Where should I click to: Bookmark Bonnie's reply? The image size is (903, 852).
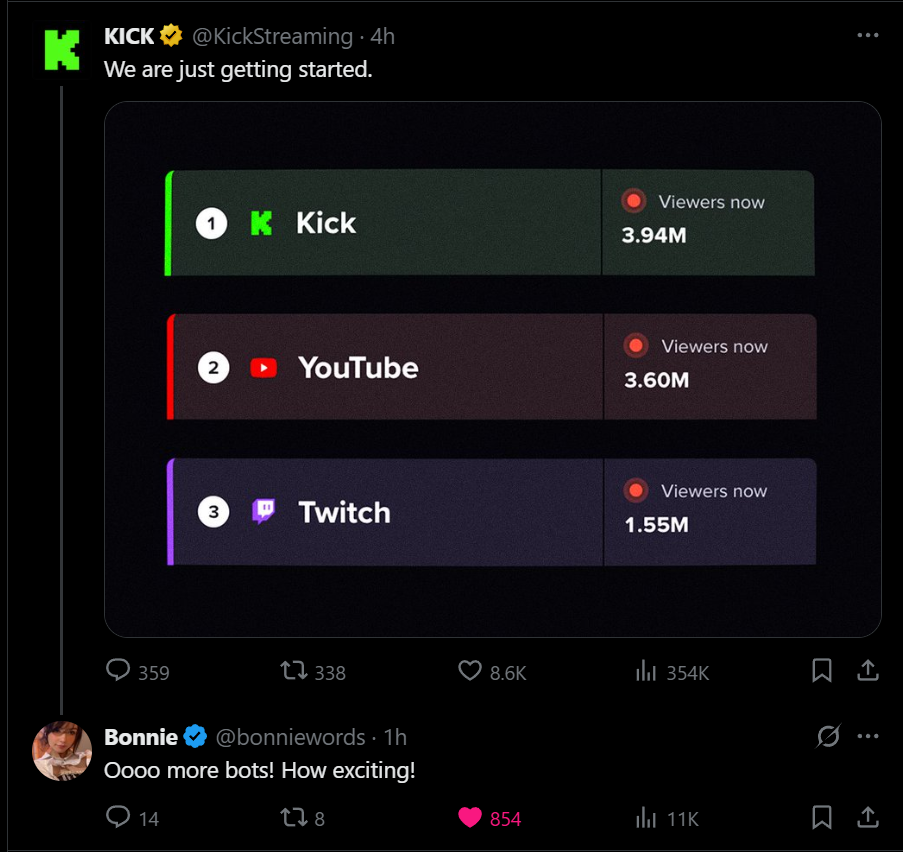pos(822,817)
